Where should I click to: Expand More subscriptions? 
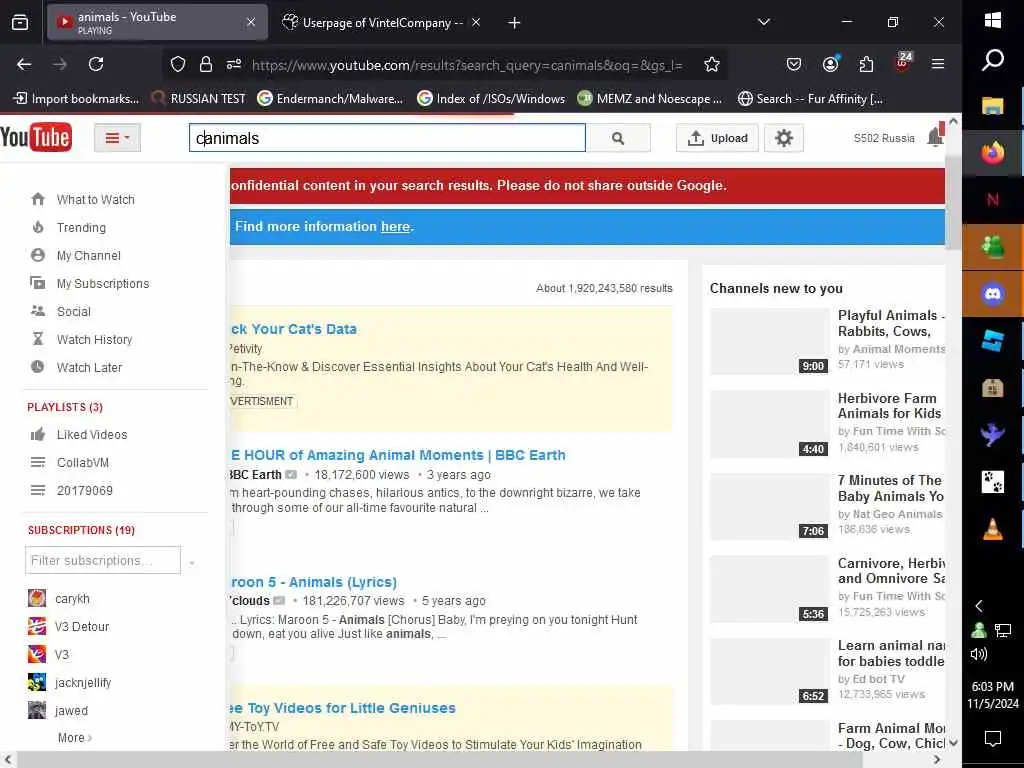pos(74,737)
